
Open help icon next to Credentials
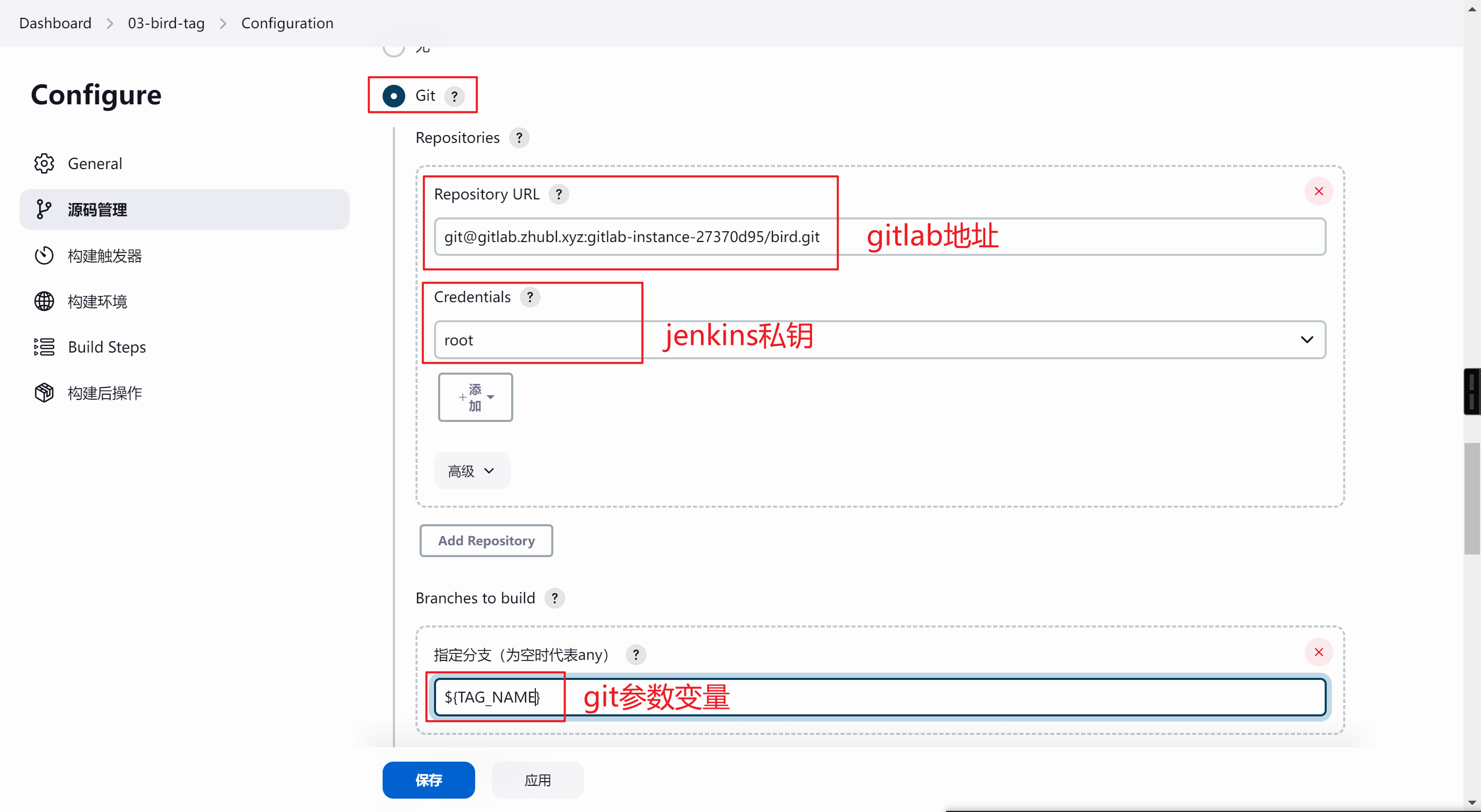(x=530, y=297)
